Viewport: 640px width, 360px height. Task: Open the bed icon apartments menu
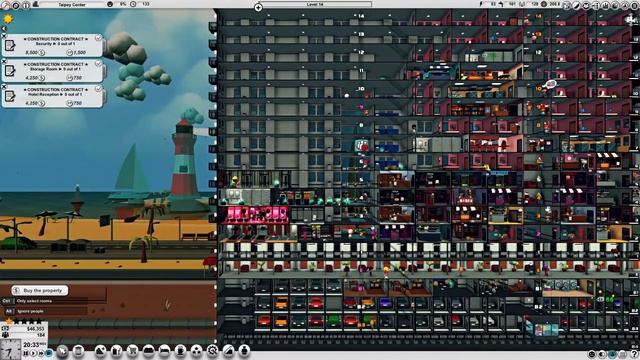pyautogui.click(x=164, y=351)
